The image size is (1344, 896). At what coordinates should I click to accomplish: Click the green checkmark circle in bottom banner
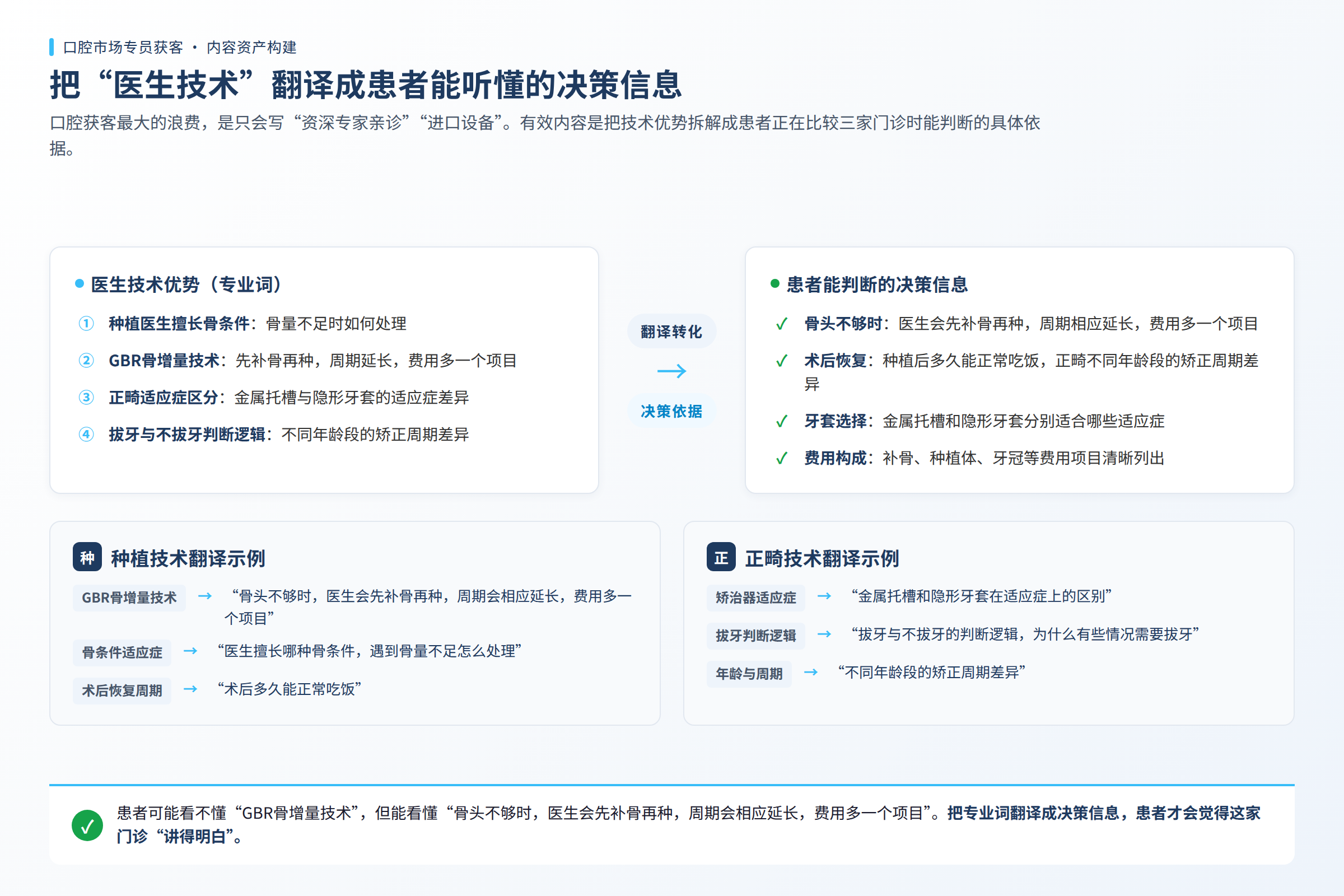[87, 825]
